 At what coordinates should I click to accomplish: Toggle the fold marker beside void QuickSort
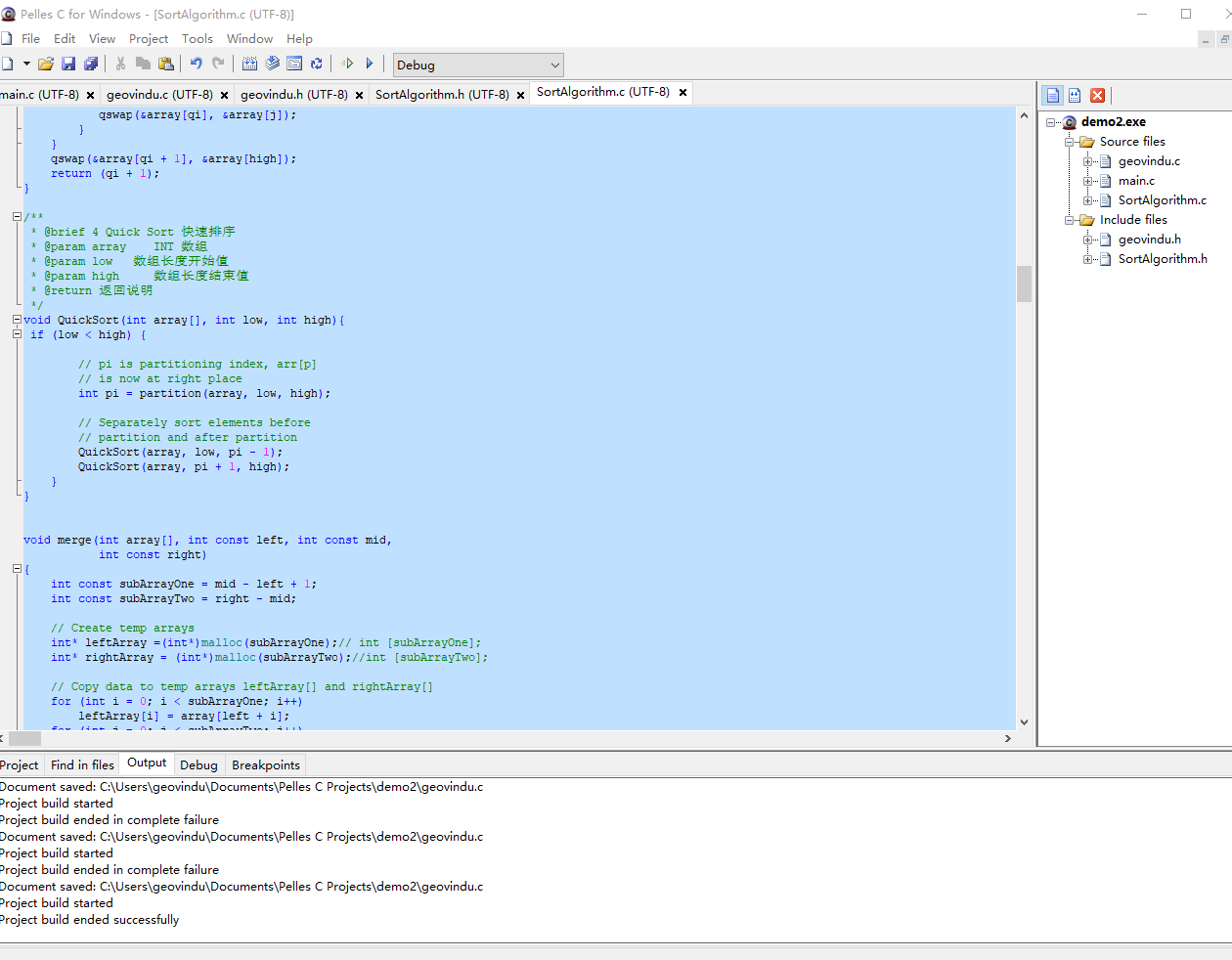click(17, 320)
